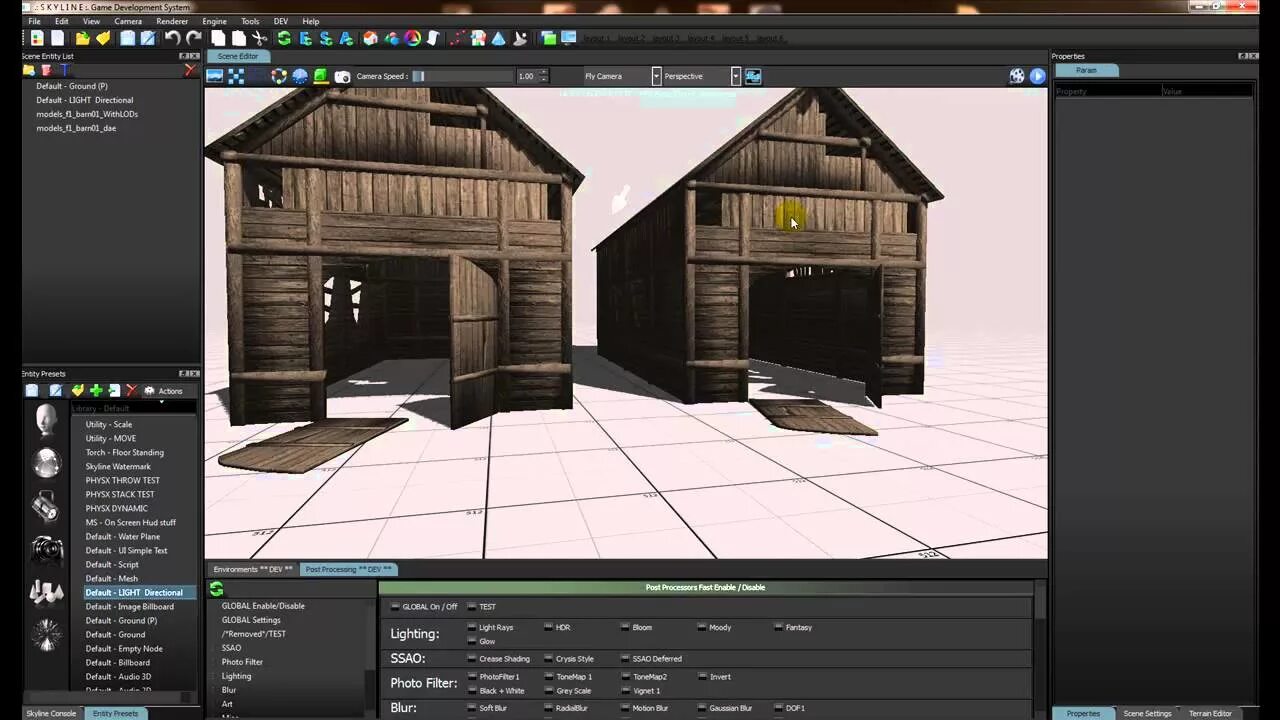The image size is (1280, 720).
Task: Click the landscape picture icon in Scene Editor
Action: click(x=214, y=76)
